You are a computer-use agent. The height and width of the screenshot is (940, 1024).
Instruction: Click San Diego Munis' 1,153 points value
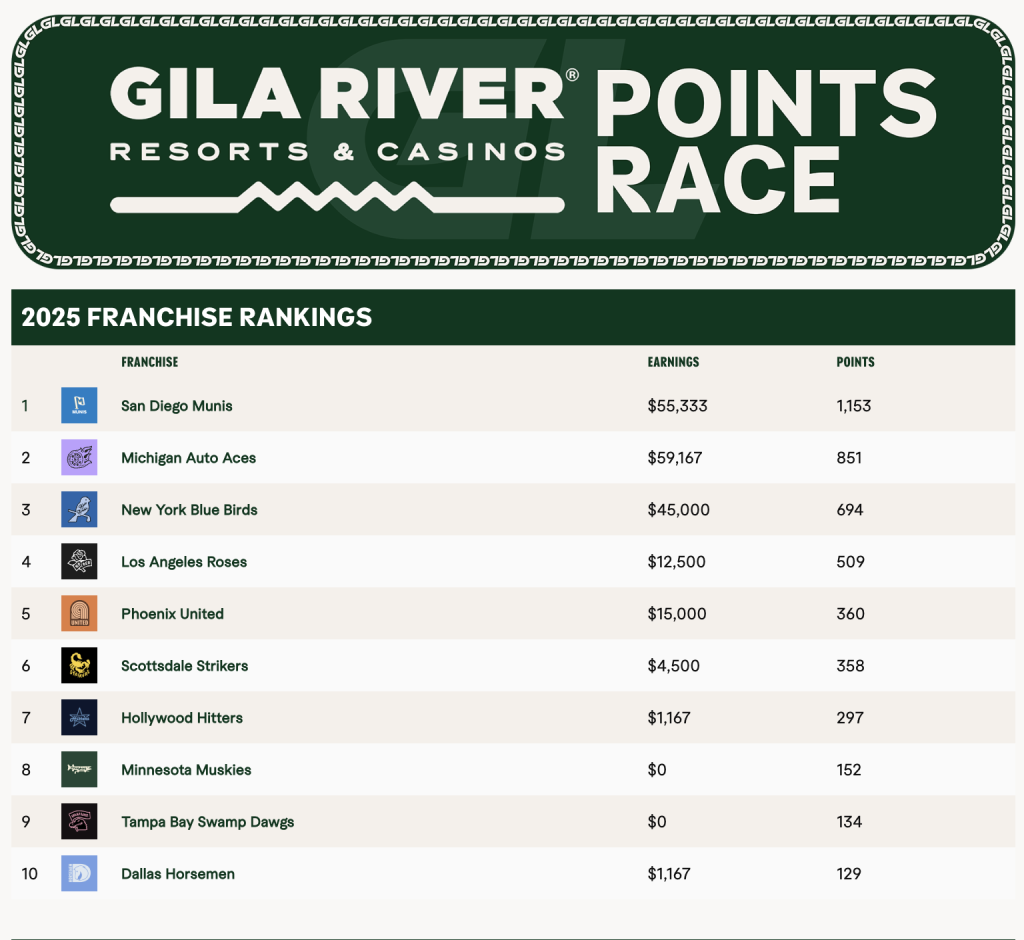click(x=853, y=406)
